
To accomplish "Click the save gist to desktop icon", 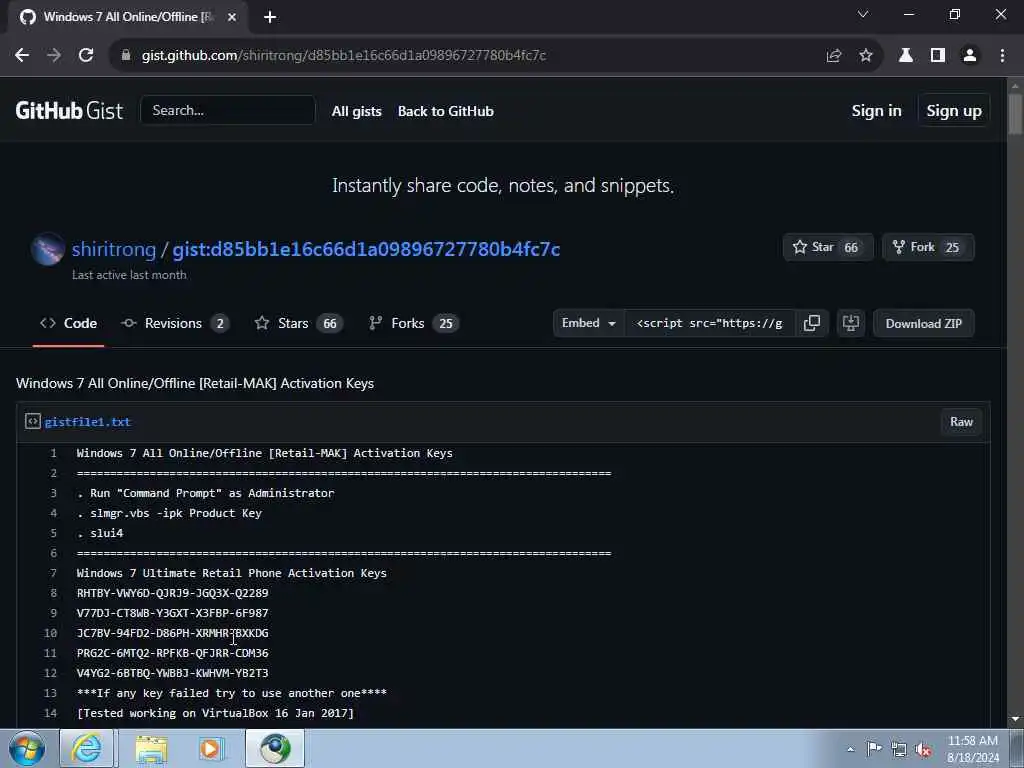I will click(850, 323).
